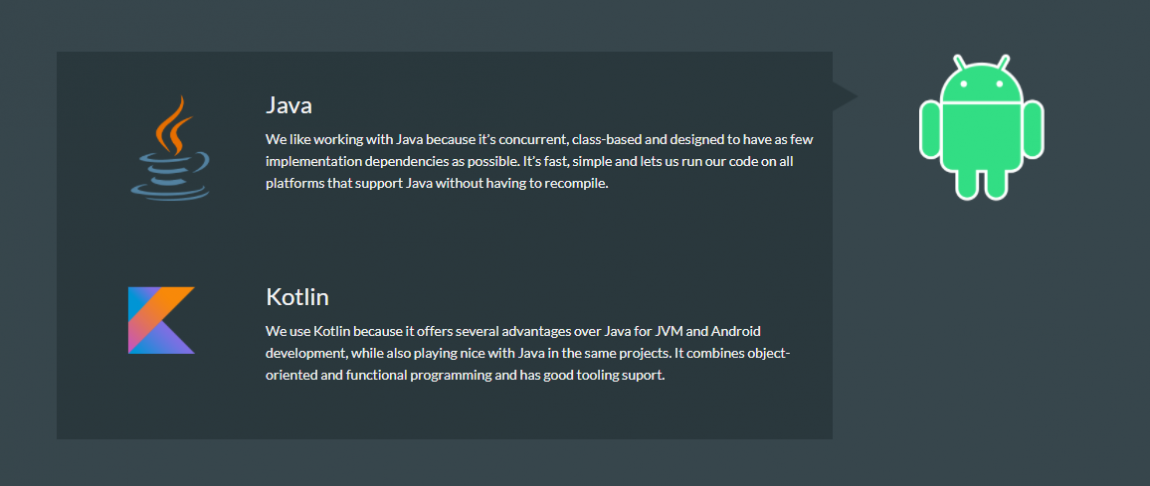Click the Android robot's head
The width and height of the screenshot is (1150, 486).
pyautogui.click(x=981, y=81)
